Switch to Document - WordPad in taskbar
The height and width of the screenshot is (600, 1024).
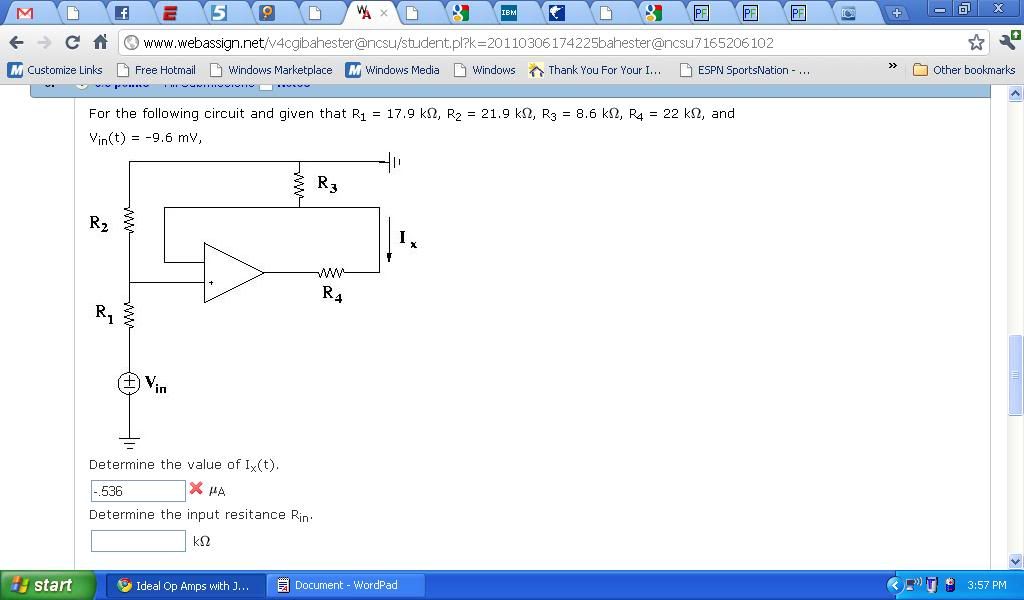[x=346, y=585]
